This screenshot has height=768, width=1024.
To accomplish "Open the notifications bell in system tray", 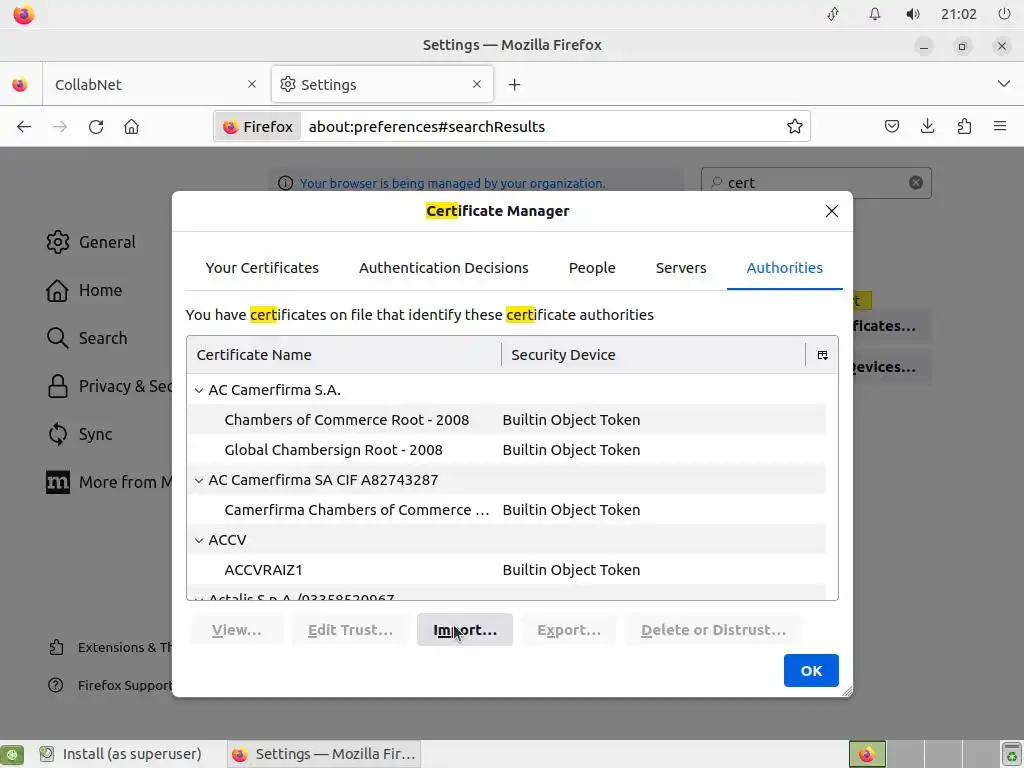I will point(874,14).
